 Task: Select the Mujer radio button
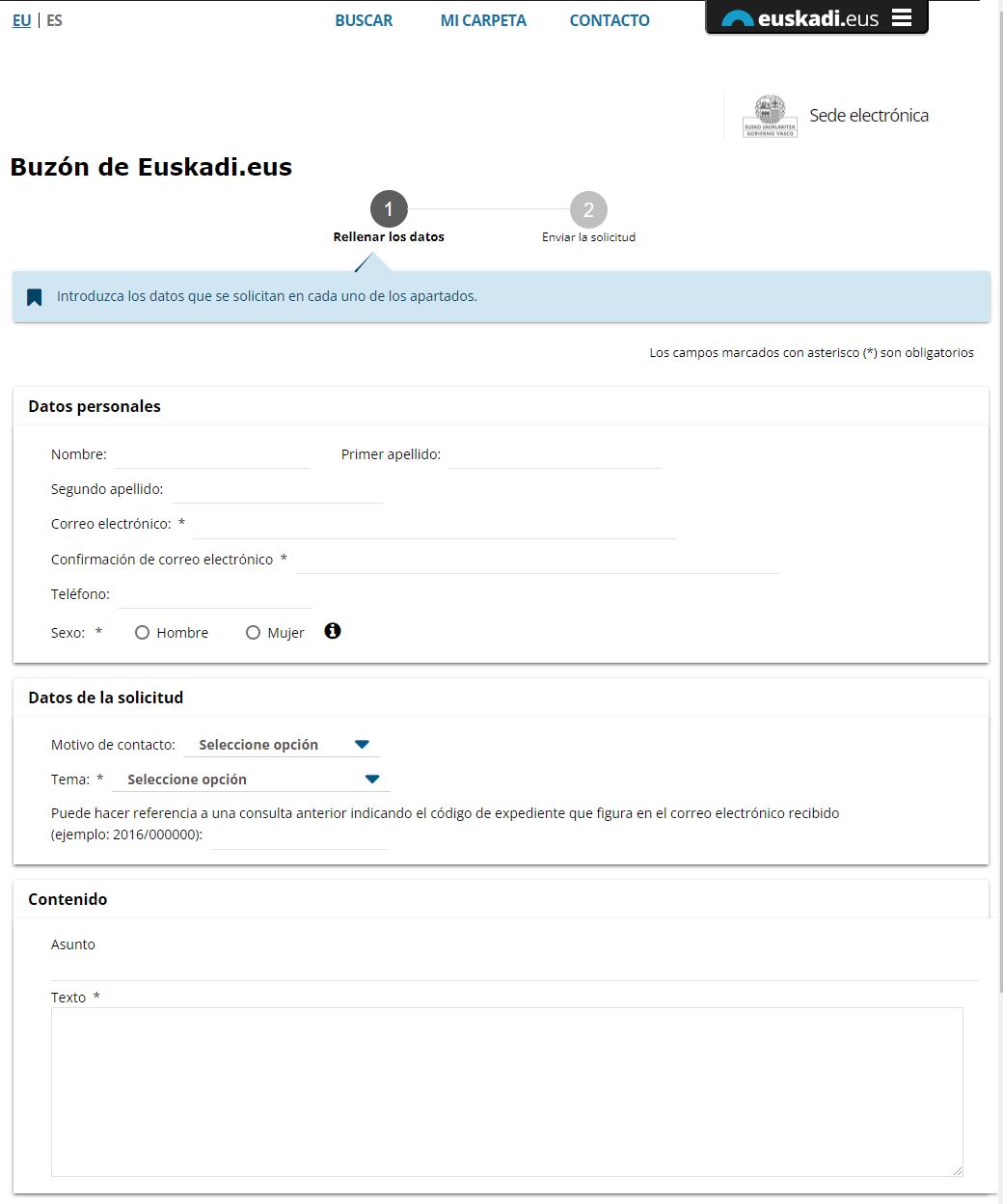[x=253, y=633]
